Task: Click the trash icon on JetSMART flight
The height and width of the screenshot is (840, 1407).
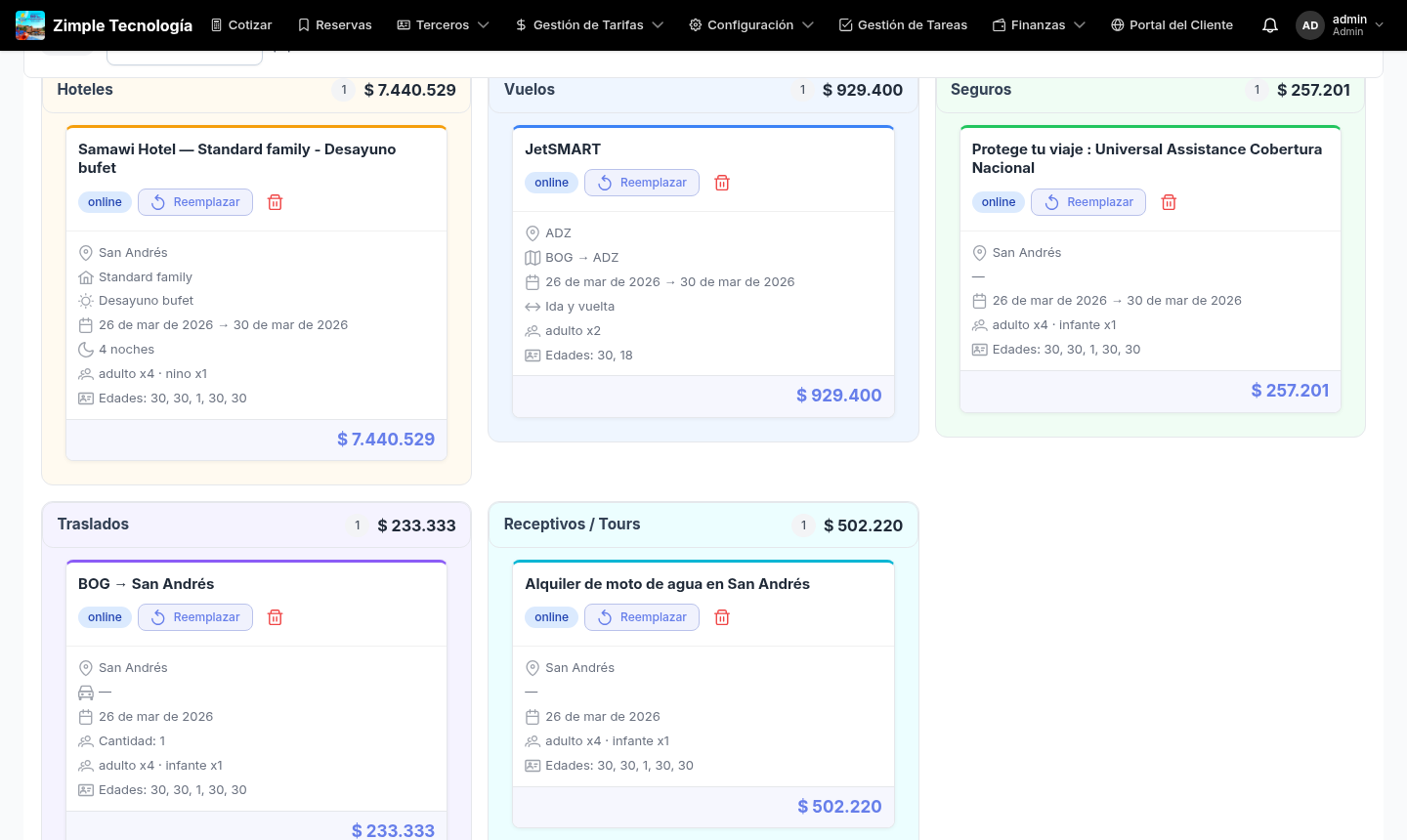Action: point(722,183)
